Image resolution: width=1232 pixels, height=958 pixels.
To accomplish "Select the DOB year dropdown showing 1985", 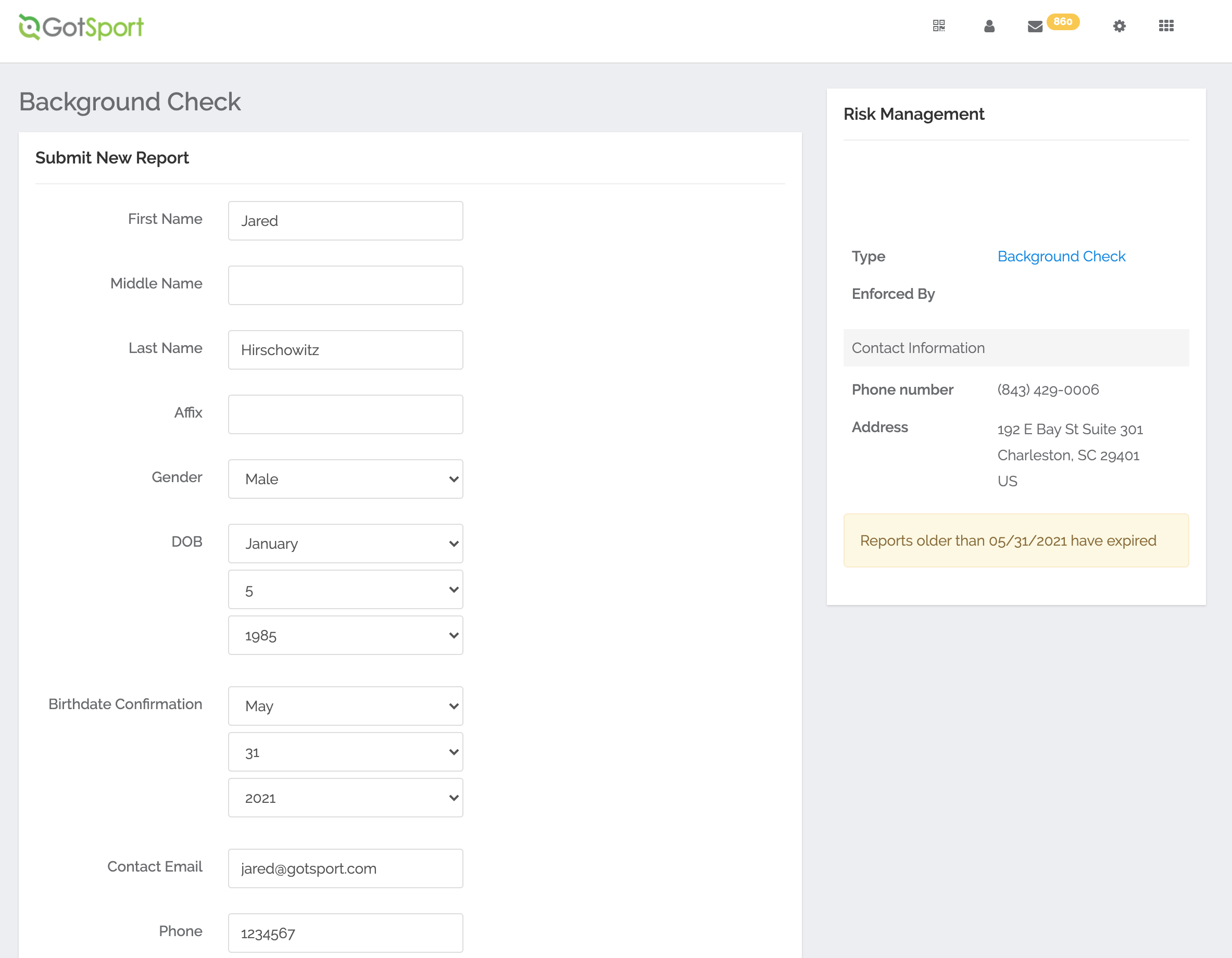I will pyautogui.click(x=345, y=635).
